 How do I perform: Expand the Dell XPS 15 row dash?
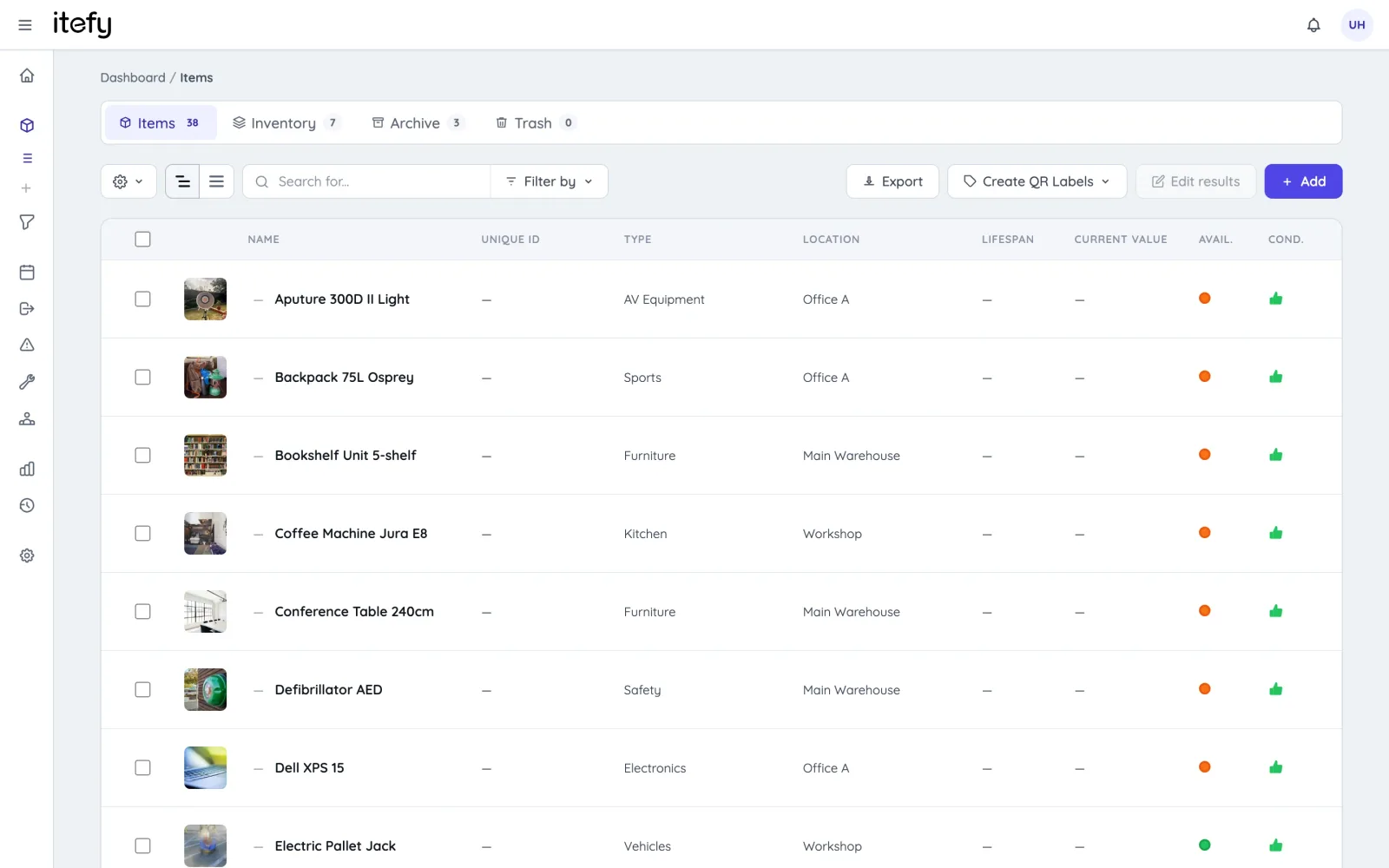coord(258,768)
